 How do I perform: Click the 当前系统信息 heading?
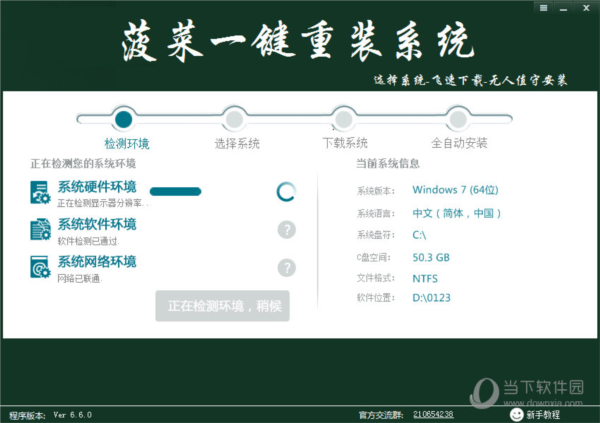pyautogui.click(x=388, y=163)
